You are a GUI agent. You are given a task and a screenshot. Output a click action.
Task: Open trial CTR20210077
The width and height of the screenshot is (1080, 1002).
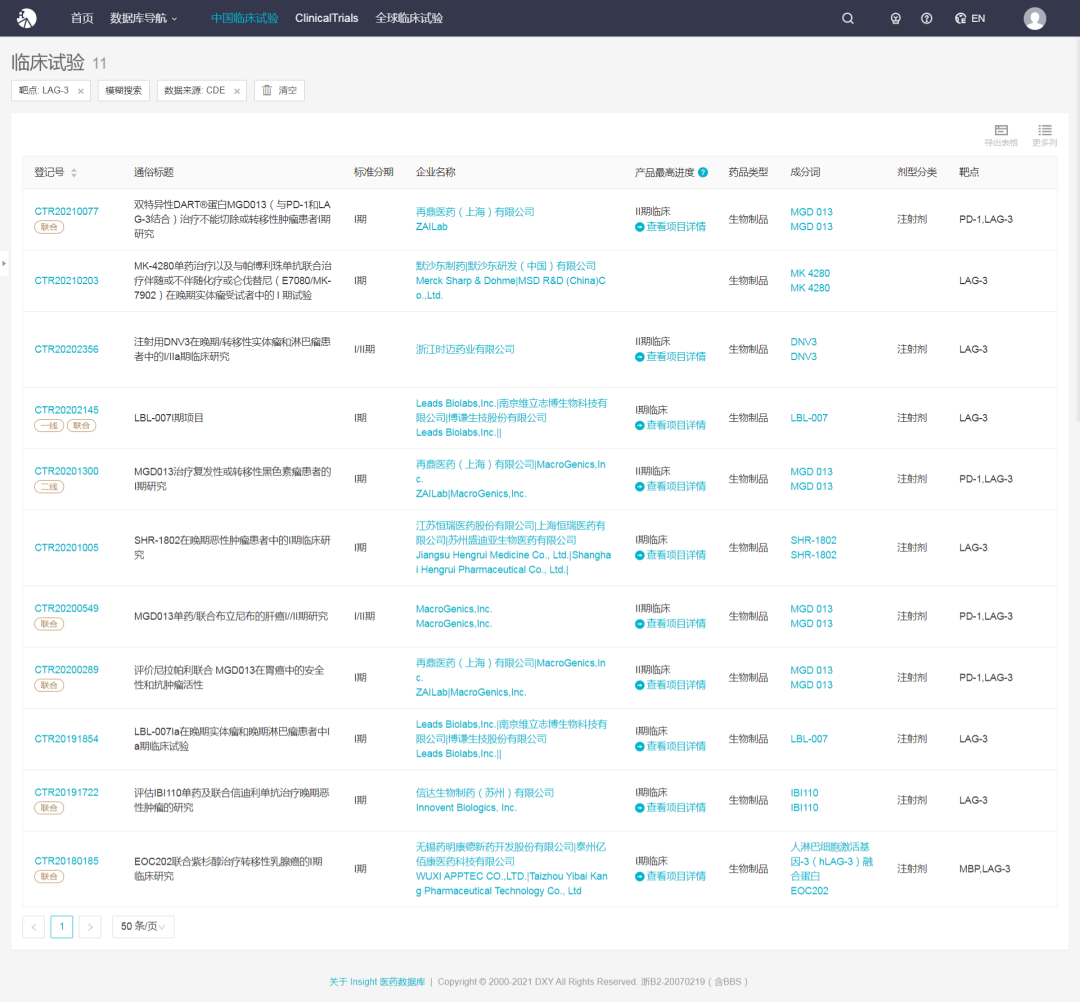tap(67, 211)
